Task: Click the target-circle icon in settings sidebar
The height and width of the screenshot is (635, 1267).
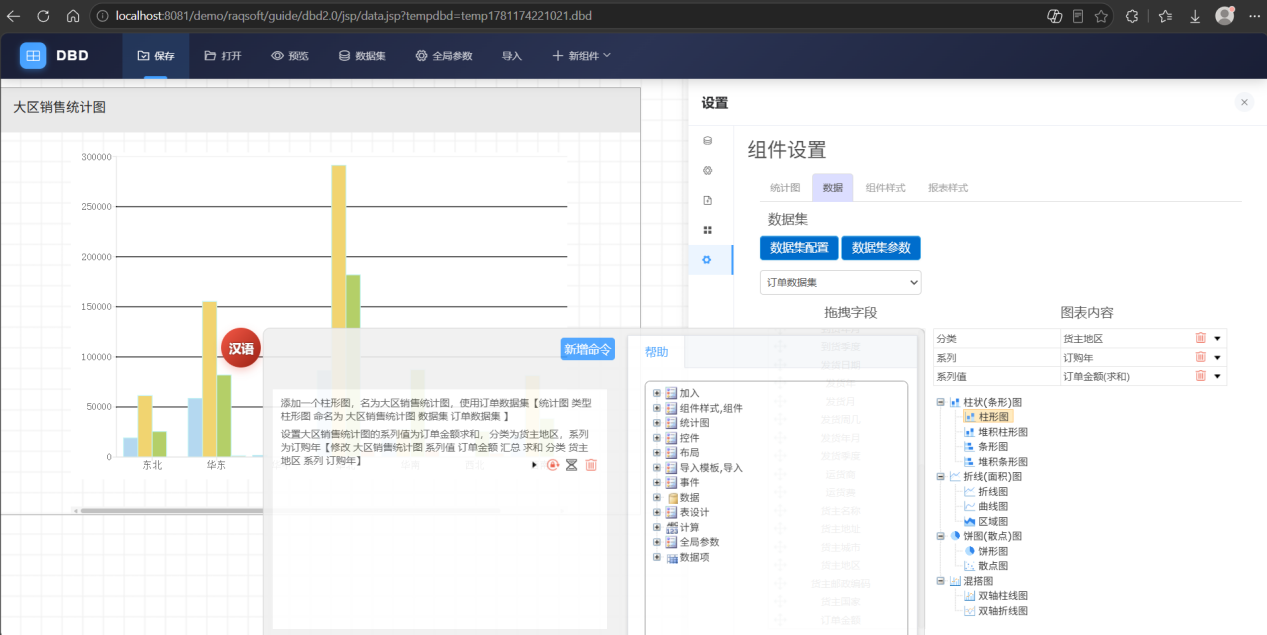Action: coord(708,170)
